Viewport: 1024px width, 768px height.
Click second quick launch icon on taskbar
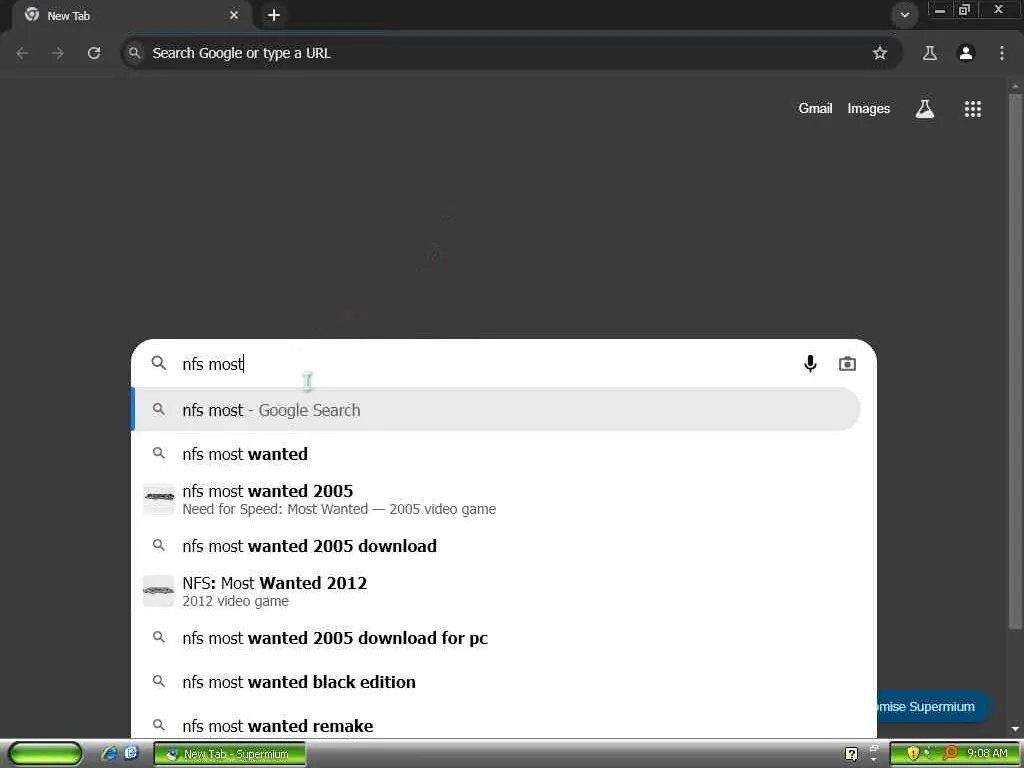[131, 754]
